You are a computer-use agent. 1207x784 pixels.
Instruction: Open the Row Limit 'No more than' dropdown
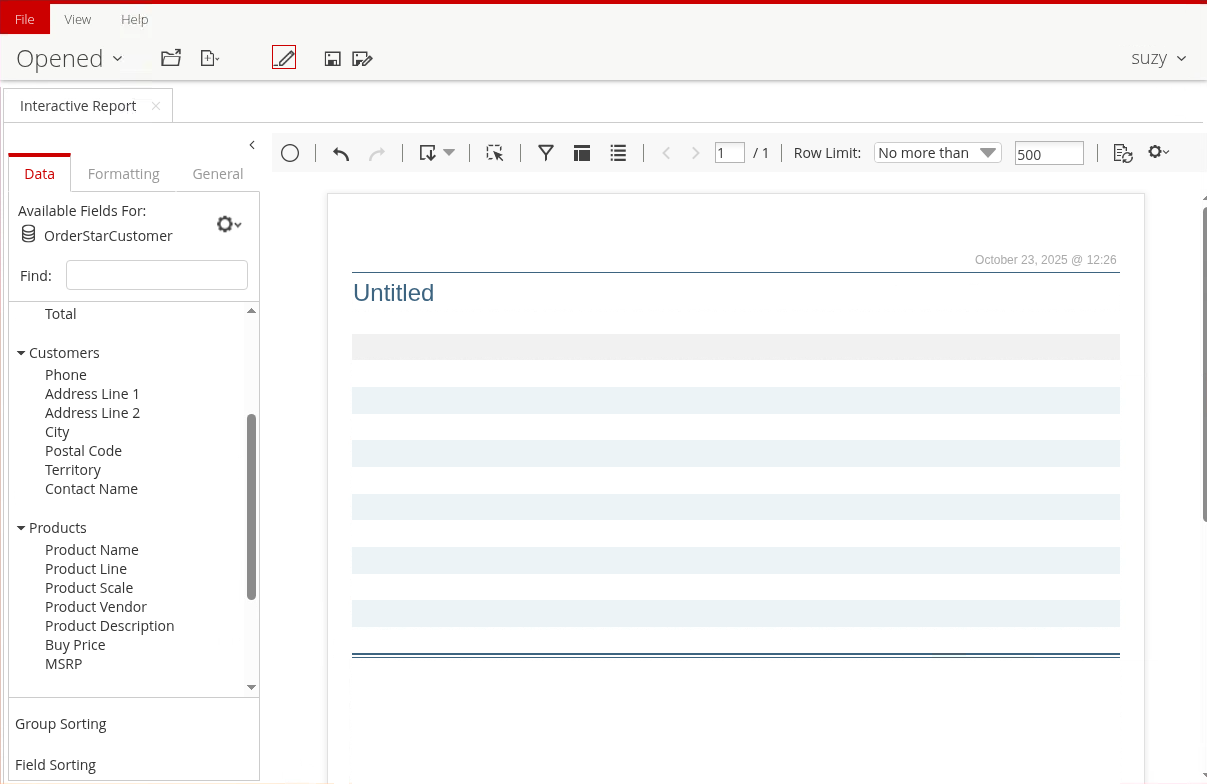tap(937, 153)
